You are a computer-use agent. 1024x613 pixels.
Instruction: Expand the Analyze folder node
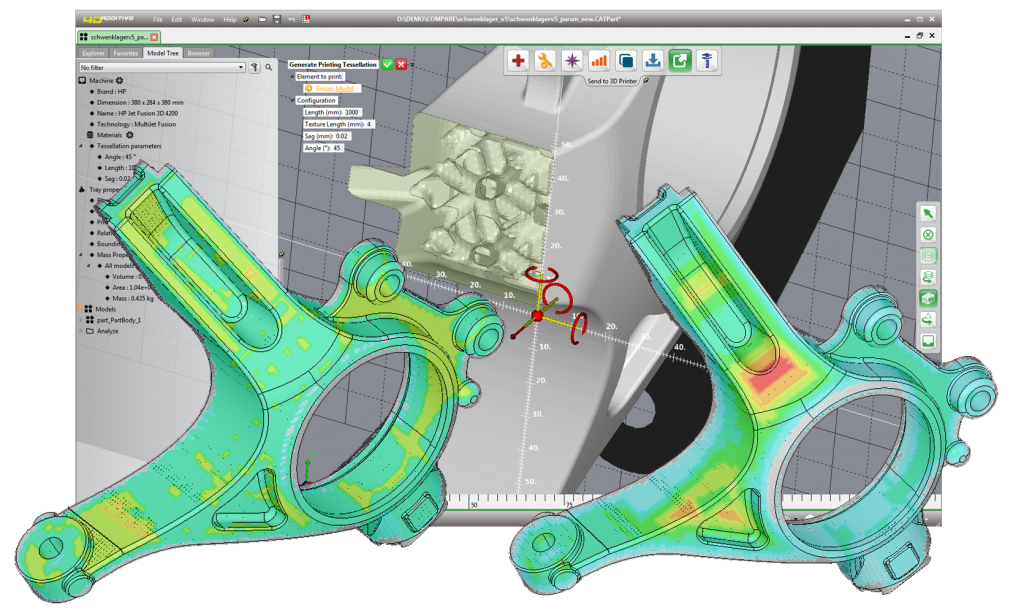[82, 331]
